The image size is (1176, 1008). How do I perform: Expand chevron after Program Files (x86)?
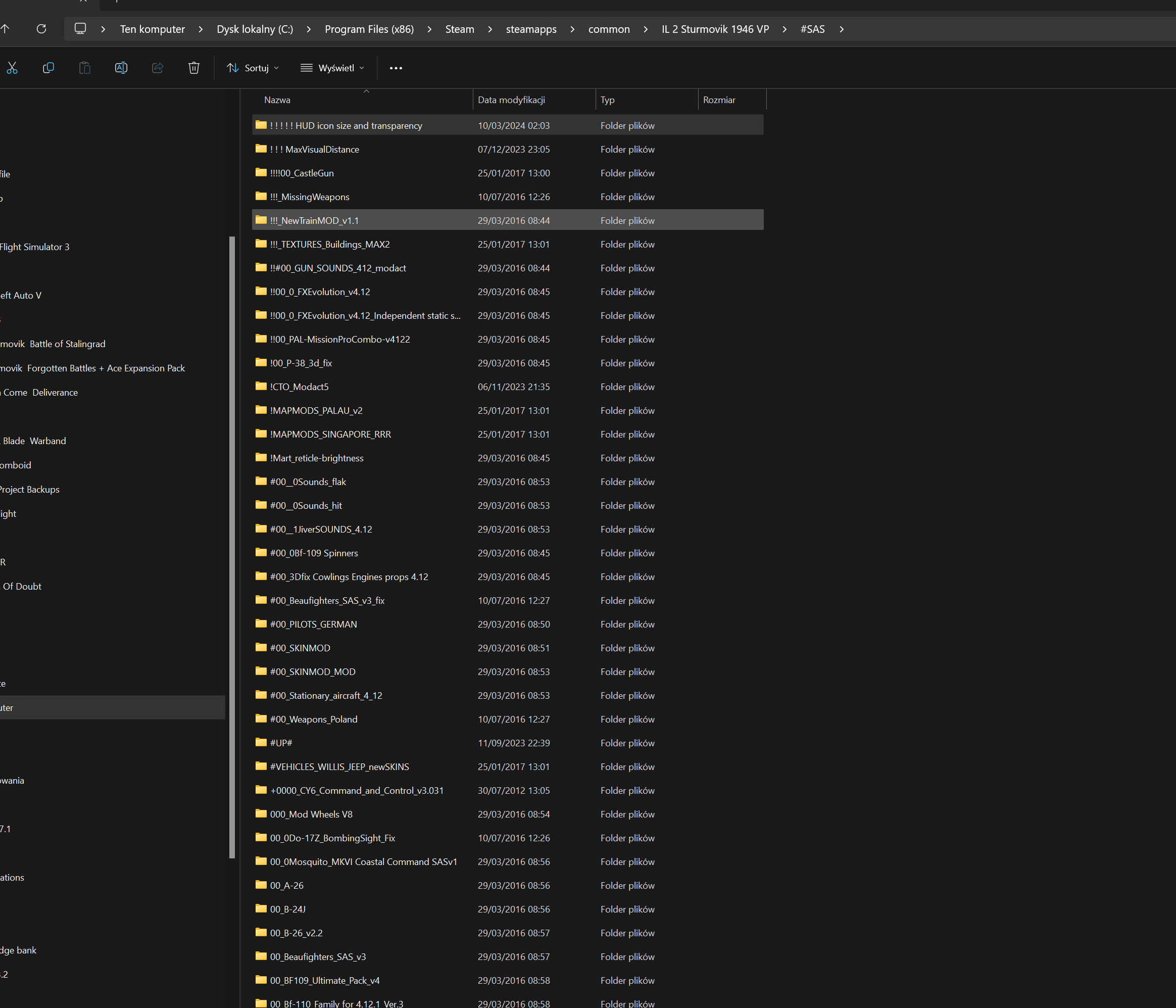click(x=429, y=29)
